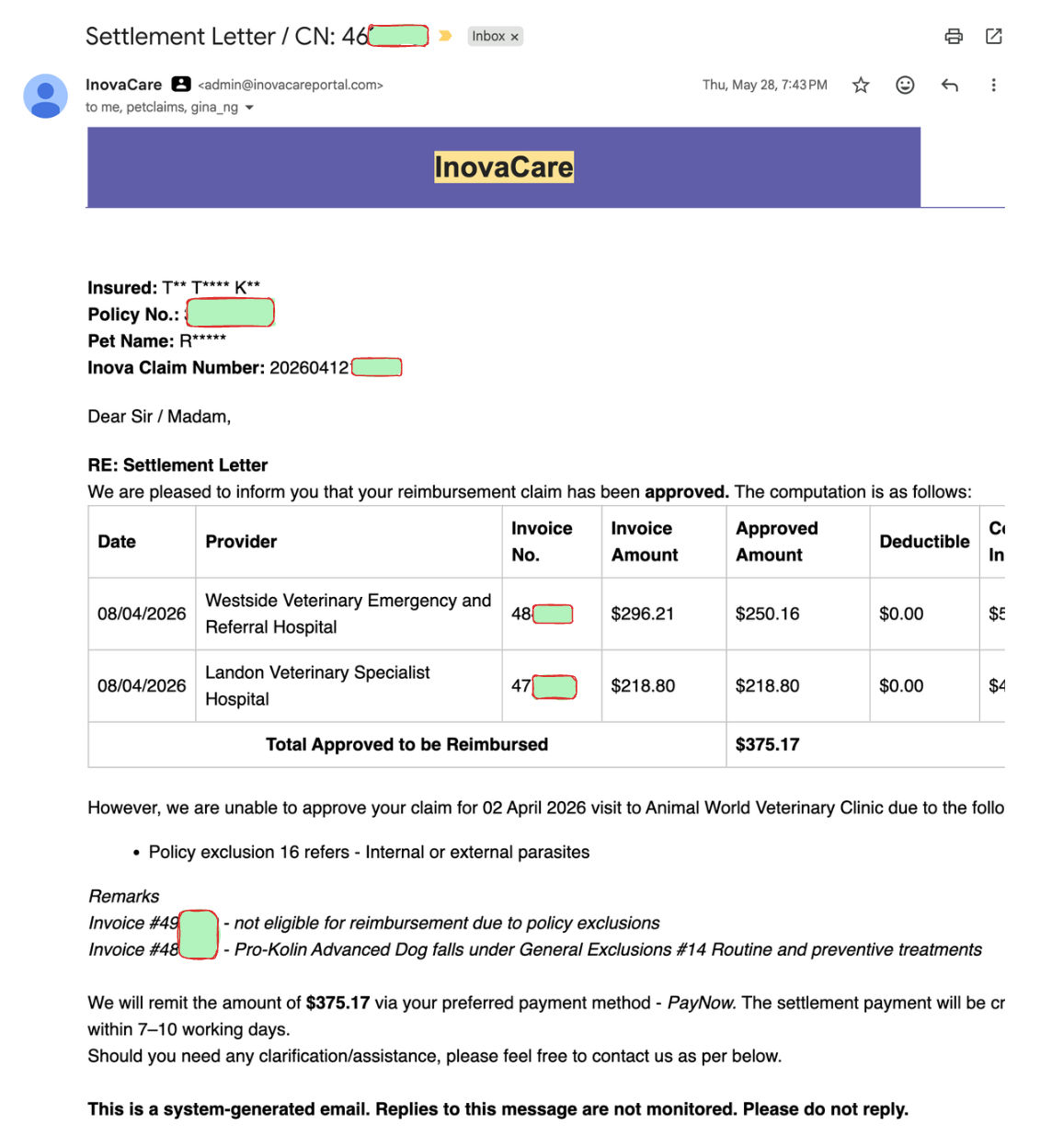The image size is (1052, 1148).
Task: Select the Policy No. label
Action: coord(133,315)
